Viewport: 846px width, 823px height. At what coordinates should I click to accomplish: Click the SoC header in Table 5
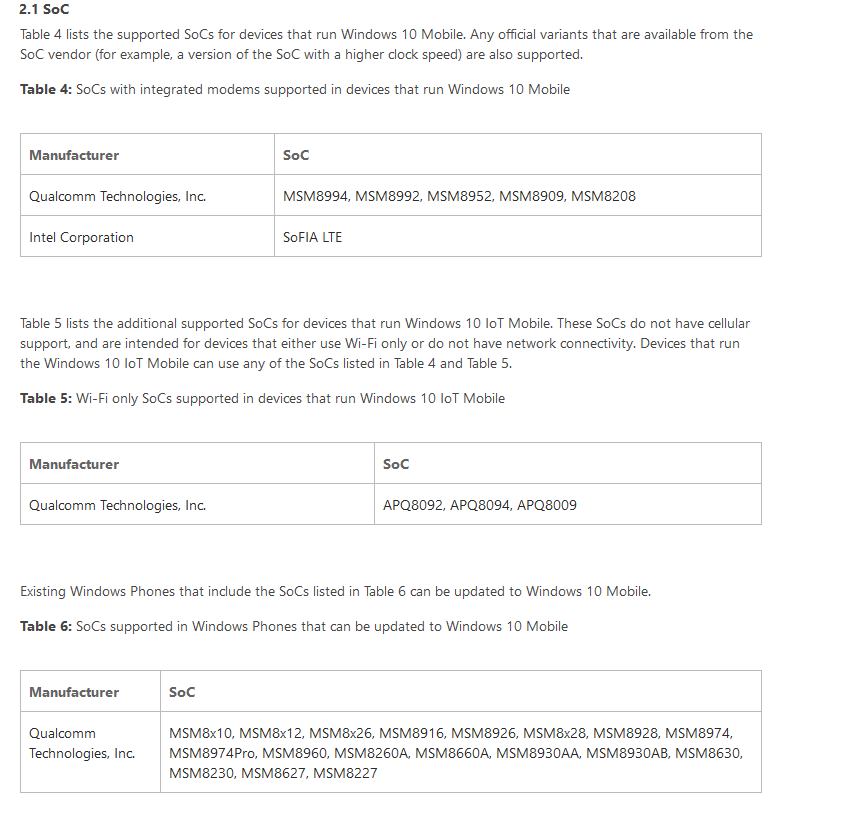tap(568, 463)
